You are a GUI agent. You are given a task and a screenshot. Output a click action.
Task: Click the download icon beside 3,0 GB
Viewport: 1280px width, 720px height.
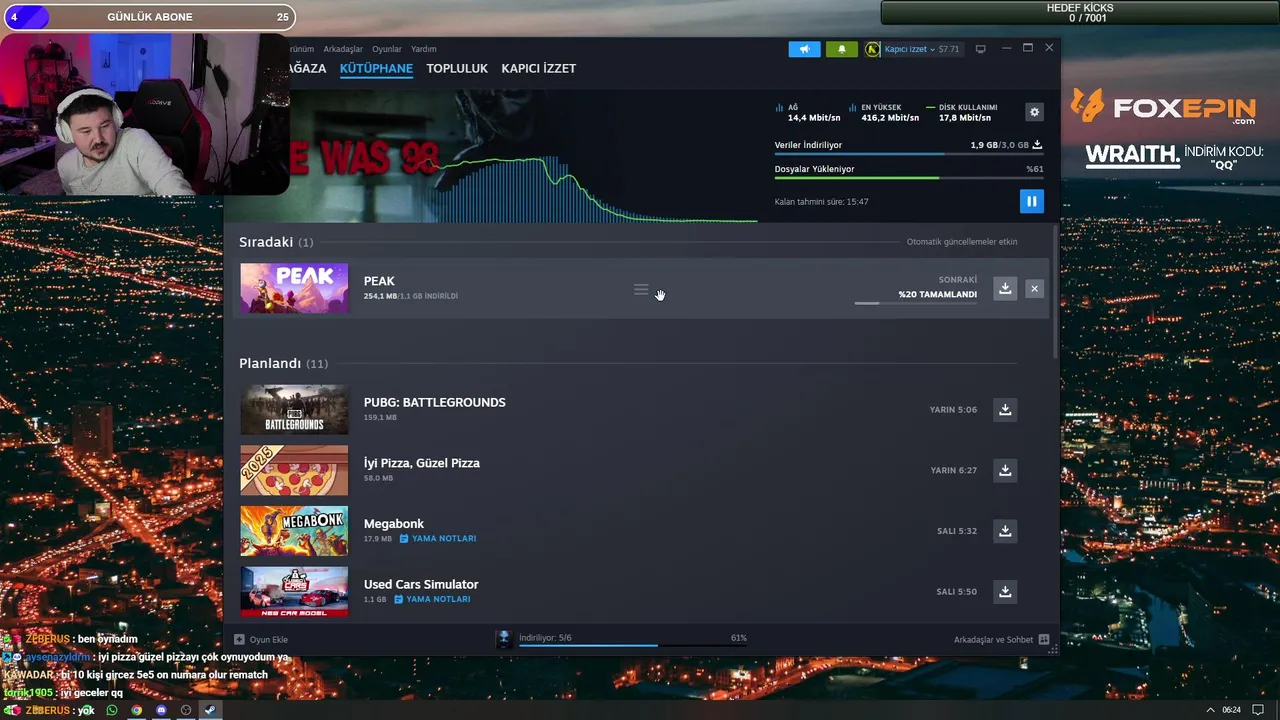pyautogui.click(x=1037, y=145)
